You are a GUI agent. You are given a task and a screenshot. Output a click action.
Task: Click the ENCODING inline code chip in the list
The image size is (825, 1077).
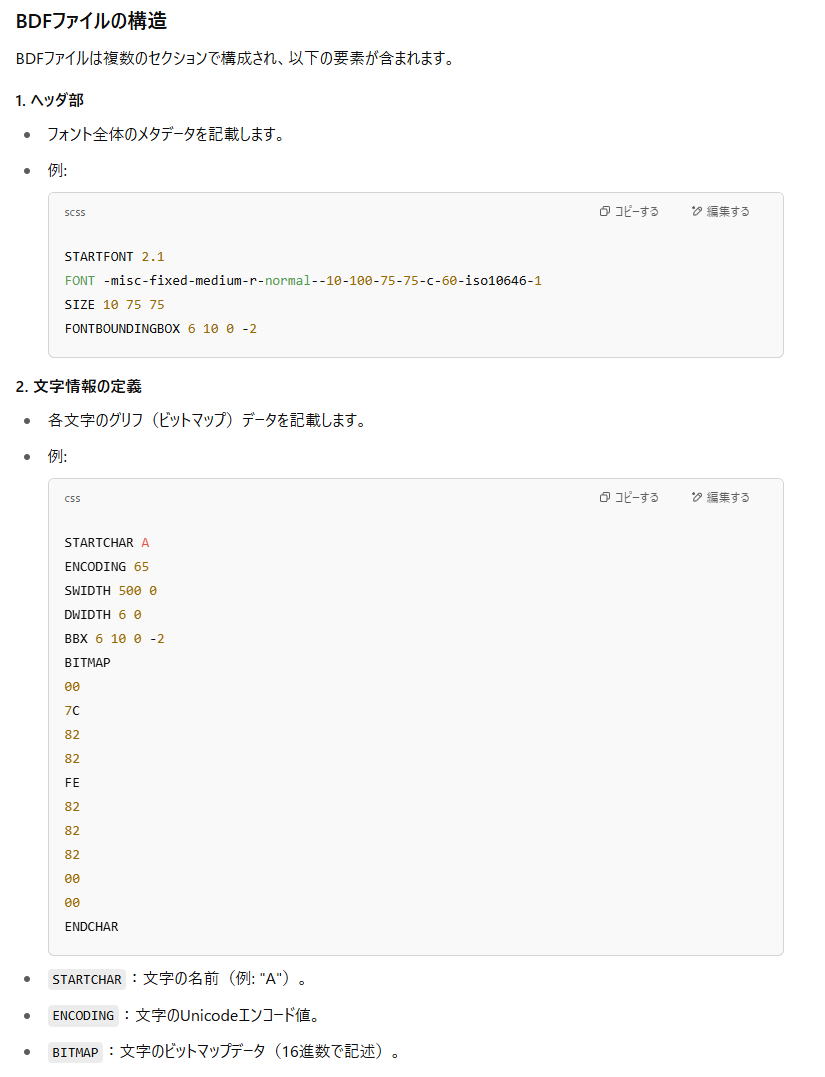tap(83, 1015)
